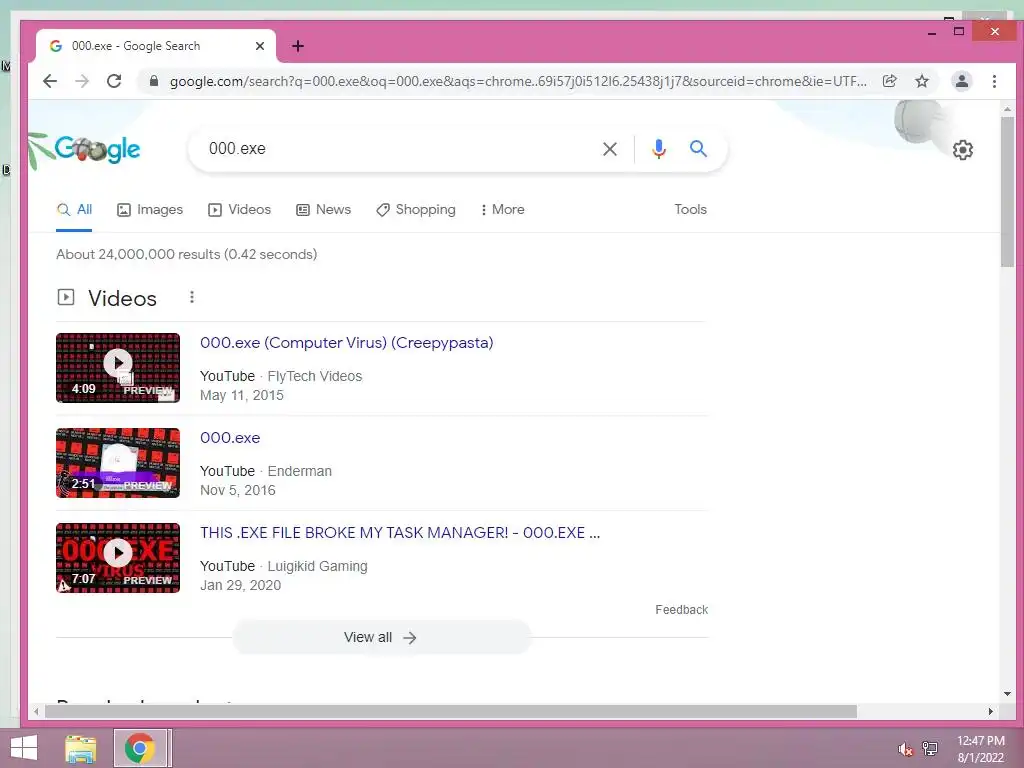Click the browser forward arrow
Screen dimensions: 1024x768
tap(82, 81)
